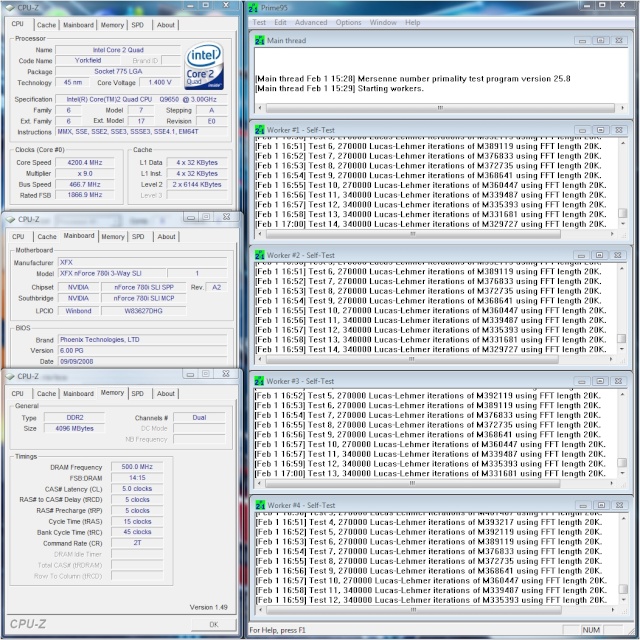Click the OK button in CPU-Z
The width and height of the screenshot is (640, 640).
click(x=214, y=624)
